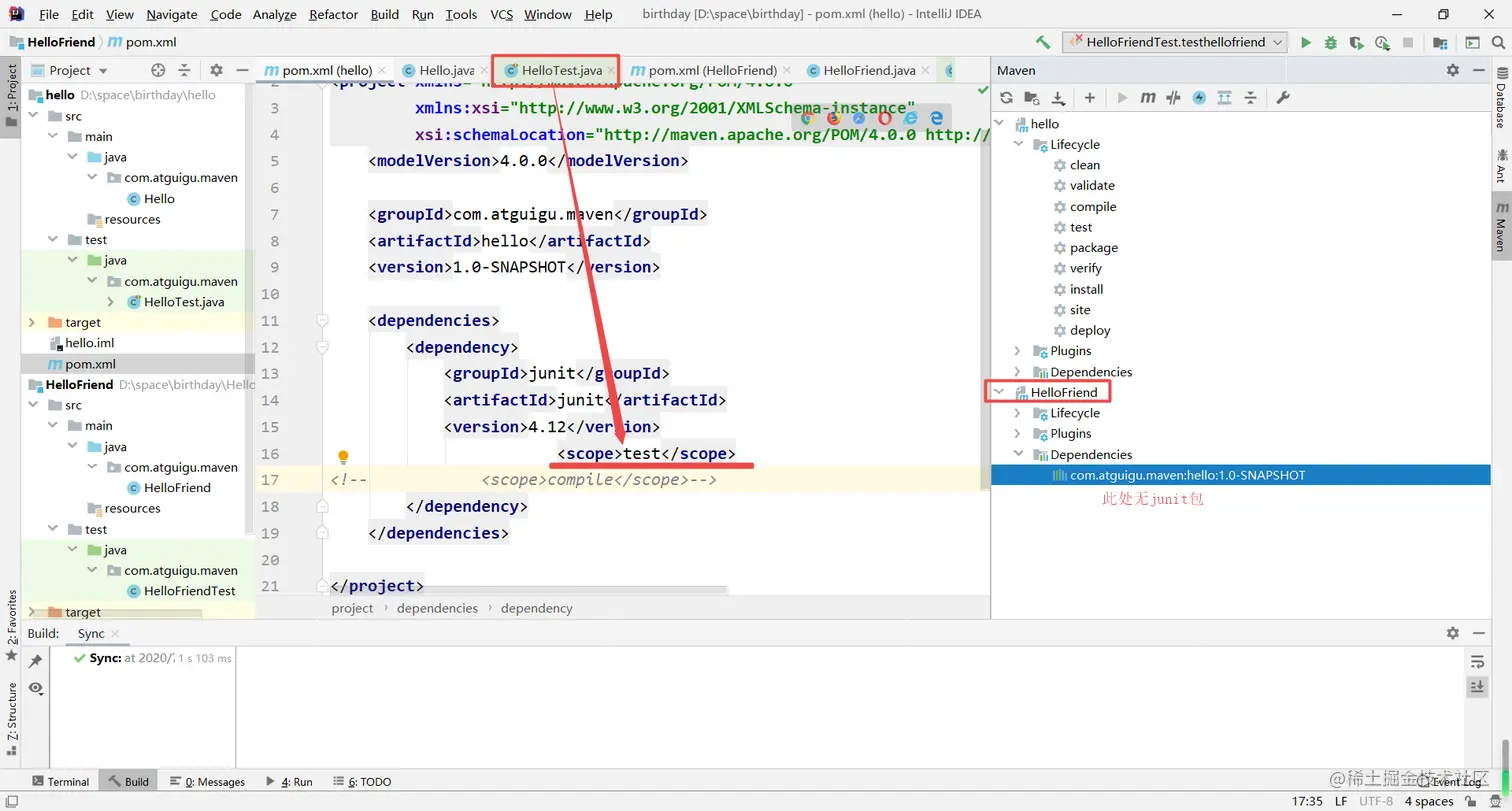1512x811 pixels.
Task: Toggle the Ant tool window stripe button
Action: click(x=1500, y=166)
